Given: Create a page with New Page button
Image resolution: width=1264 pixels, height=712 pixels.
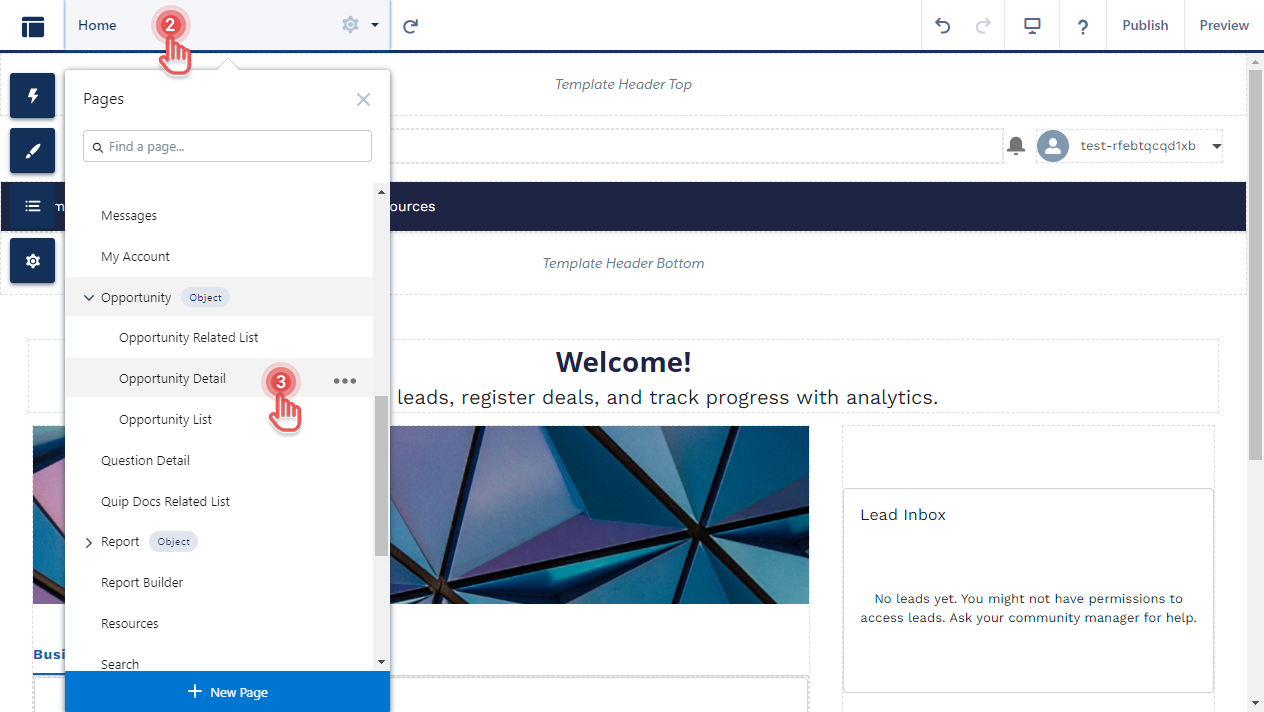Looking at the screenshot, I should 227,691.
